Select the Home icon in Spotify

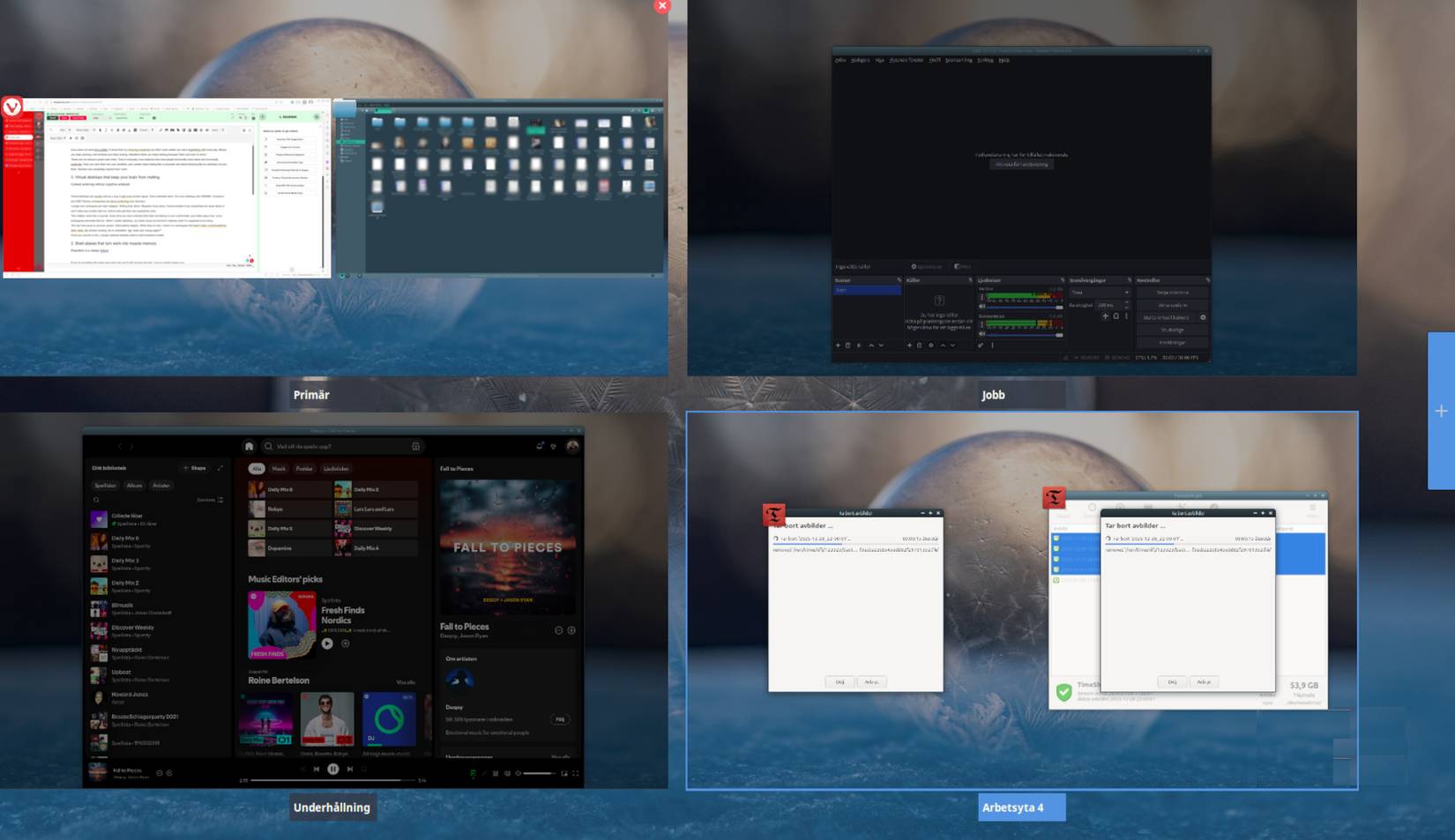[250, 447]
